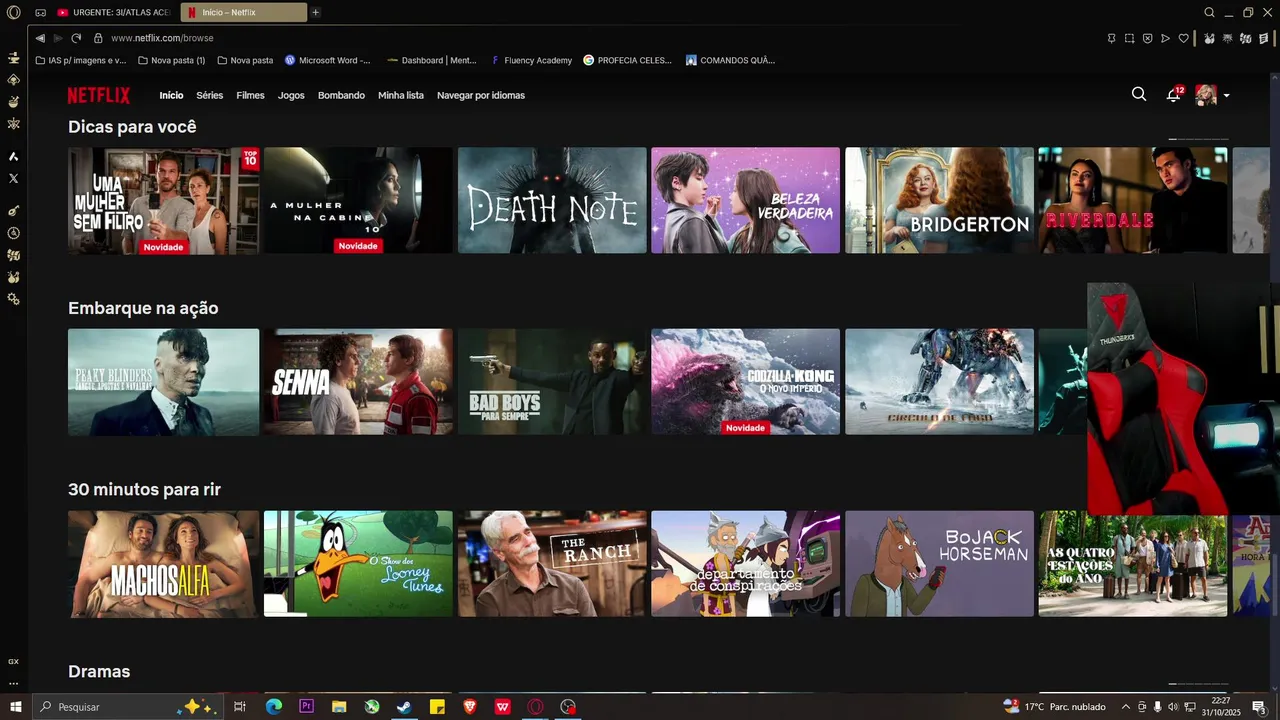Open the Dashboard | Ment... bookmark
Viewport: 1280px width, 720px height.
(431, 60)
